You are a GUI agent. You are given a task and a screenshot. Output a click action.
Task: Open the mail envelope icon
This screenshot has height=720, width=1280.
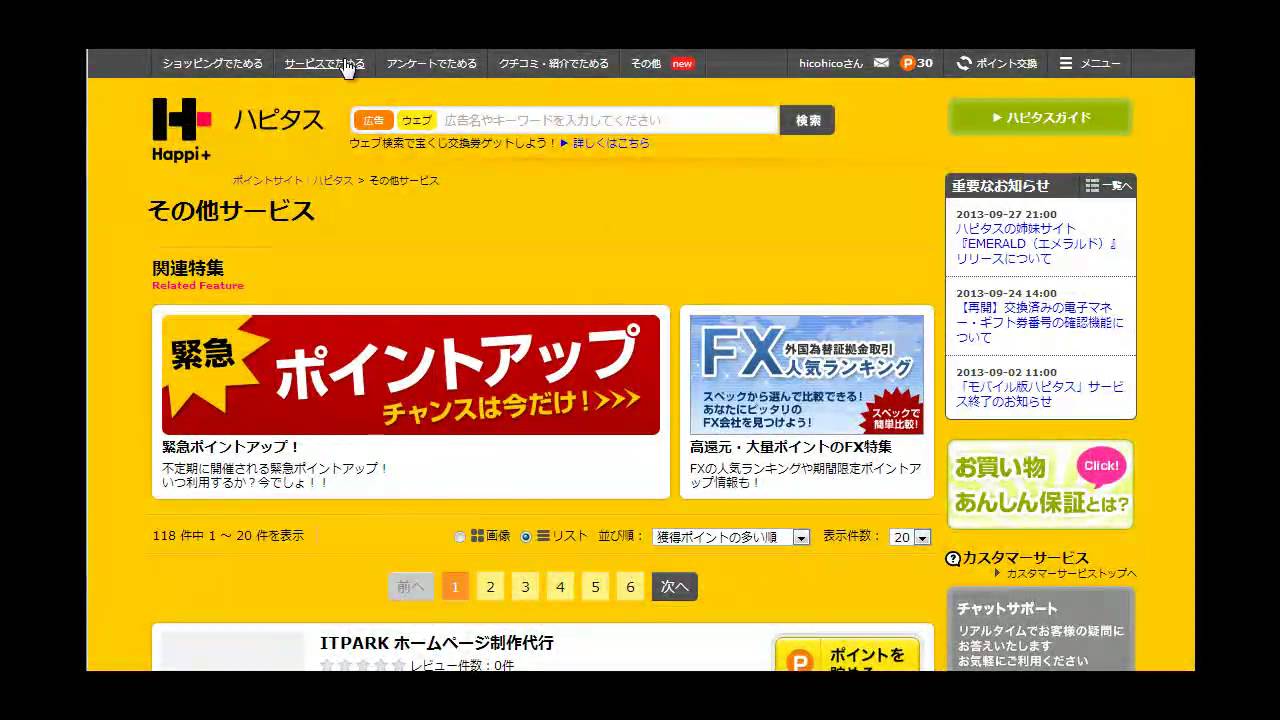click(x=881, y=63)
